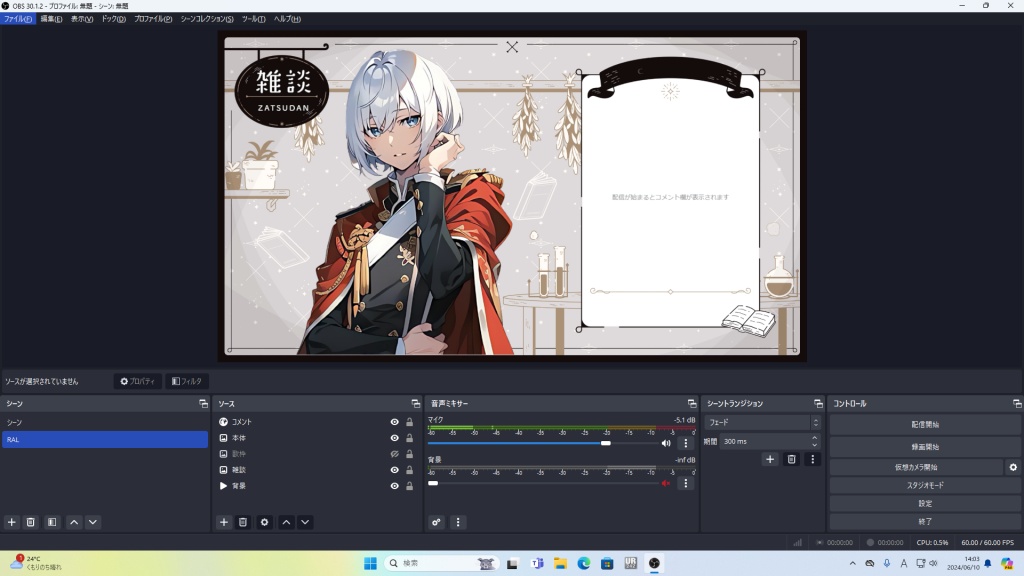Remove transition with trash icon
This screenshot has width=1024, height=576.
[x=792, y=460]
